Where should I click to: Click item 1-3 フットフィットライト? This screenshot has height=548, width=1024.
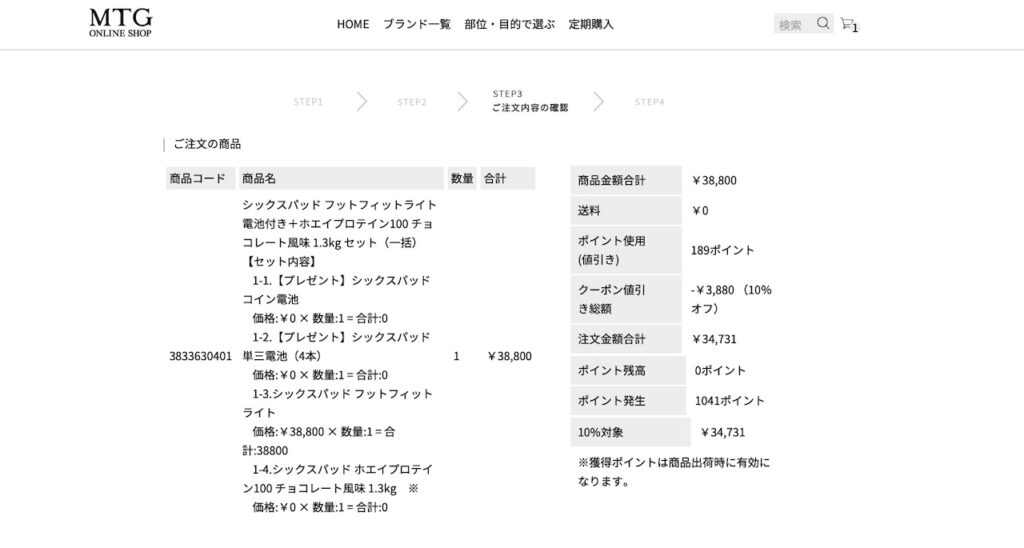[337, 404]
